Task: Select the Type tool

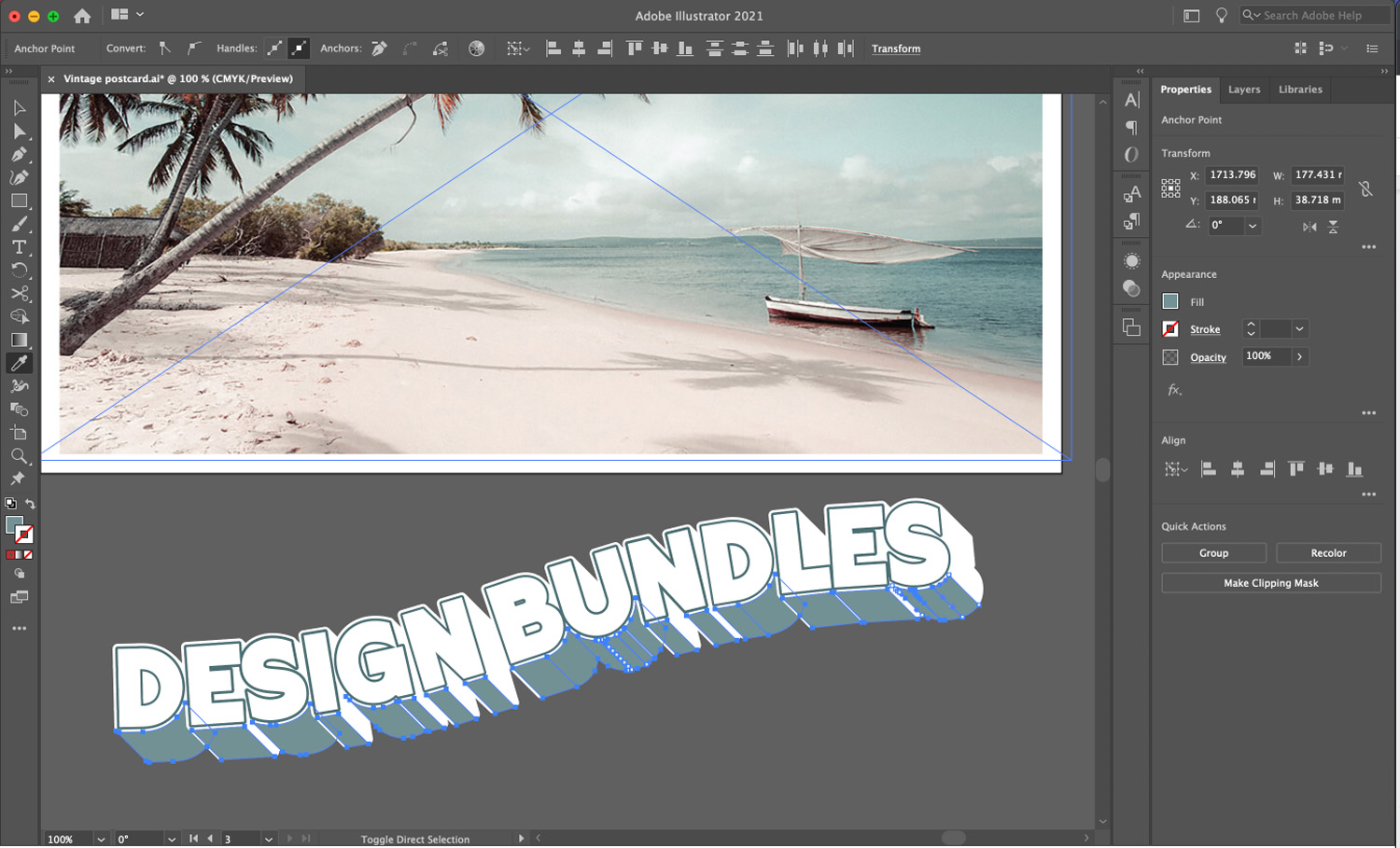Action: coord(19,247)
